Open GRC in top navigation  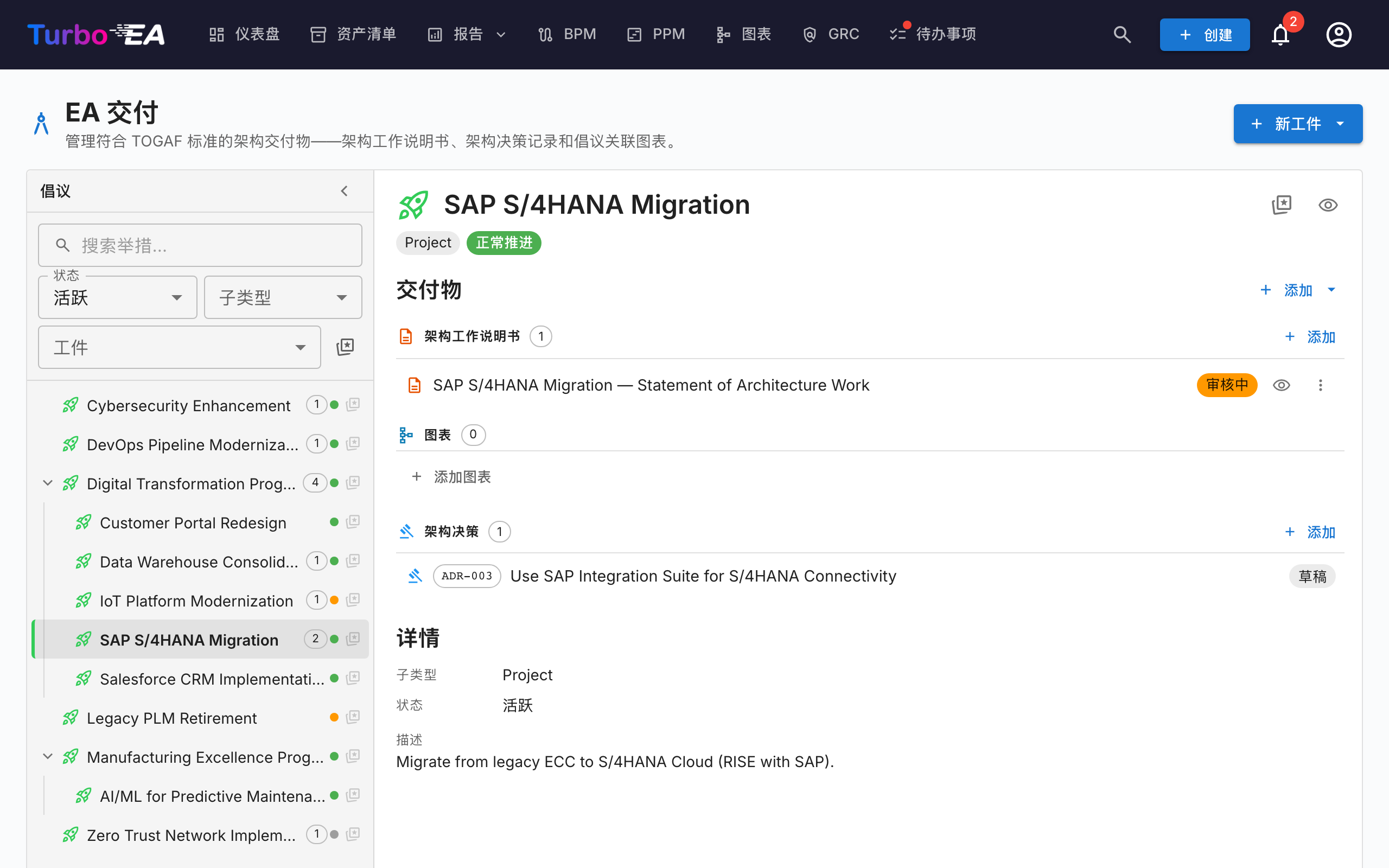pos(831,34)
